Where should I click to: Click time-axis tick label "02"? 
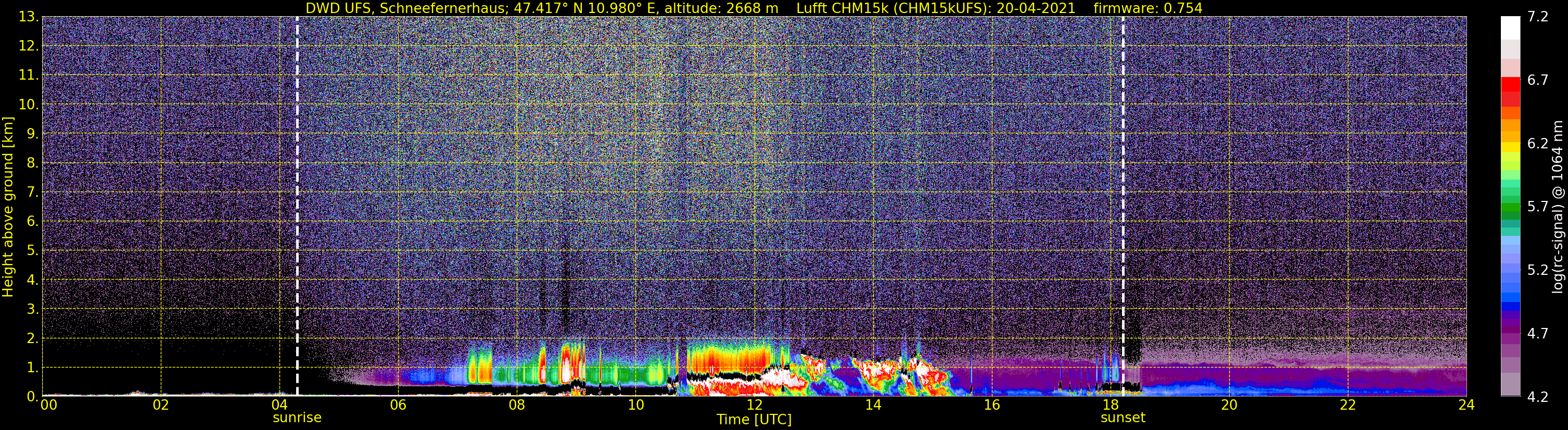click(x=161, y=406)
